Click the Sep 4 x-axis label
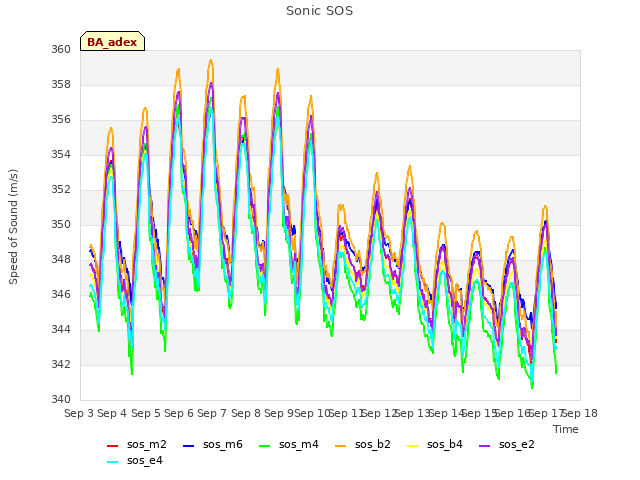The height and width of the screenshot is (480, 640). [x=112, y=413]
